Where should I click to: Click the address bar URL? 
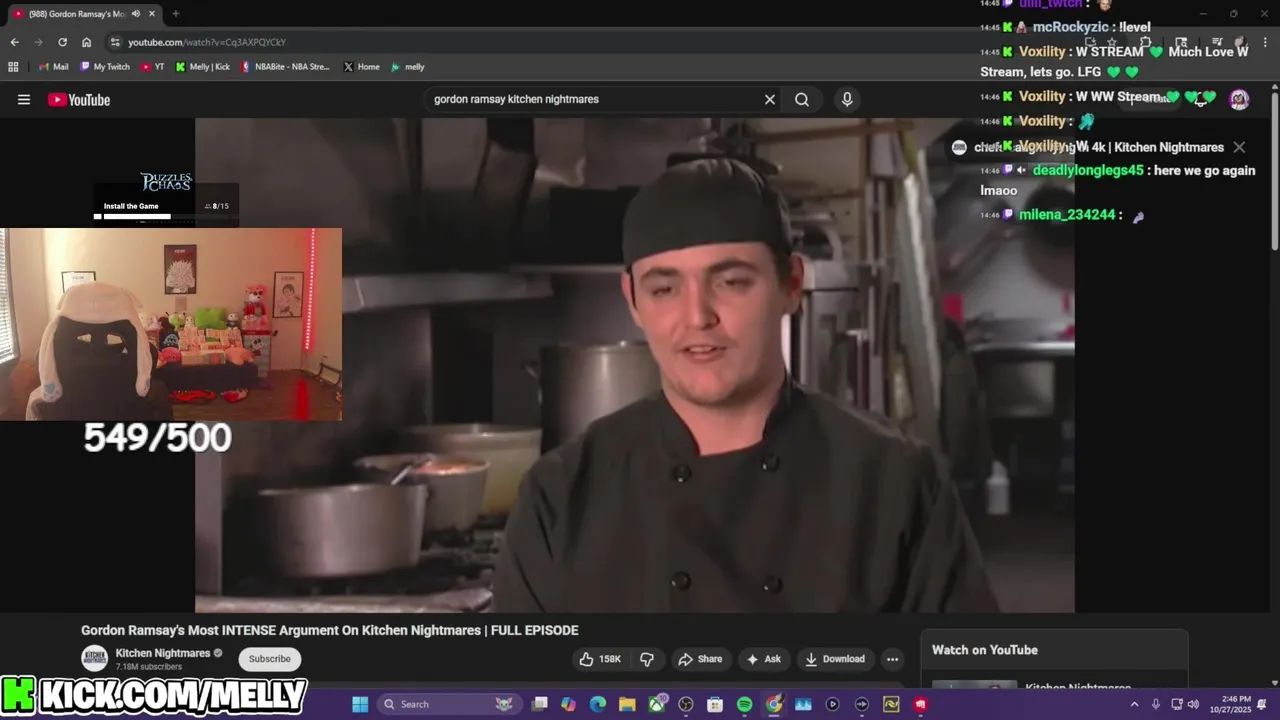coord(207,42)
